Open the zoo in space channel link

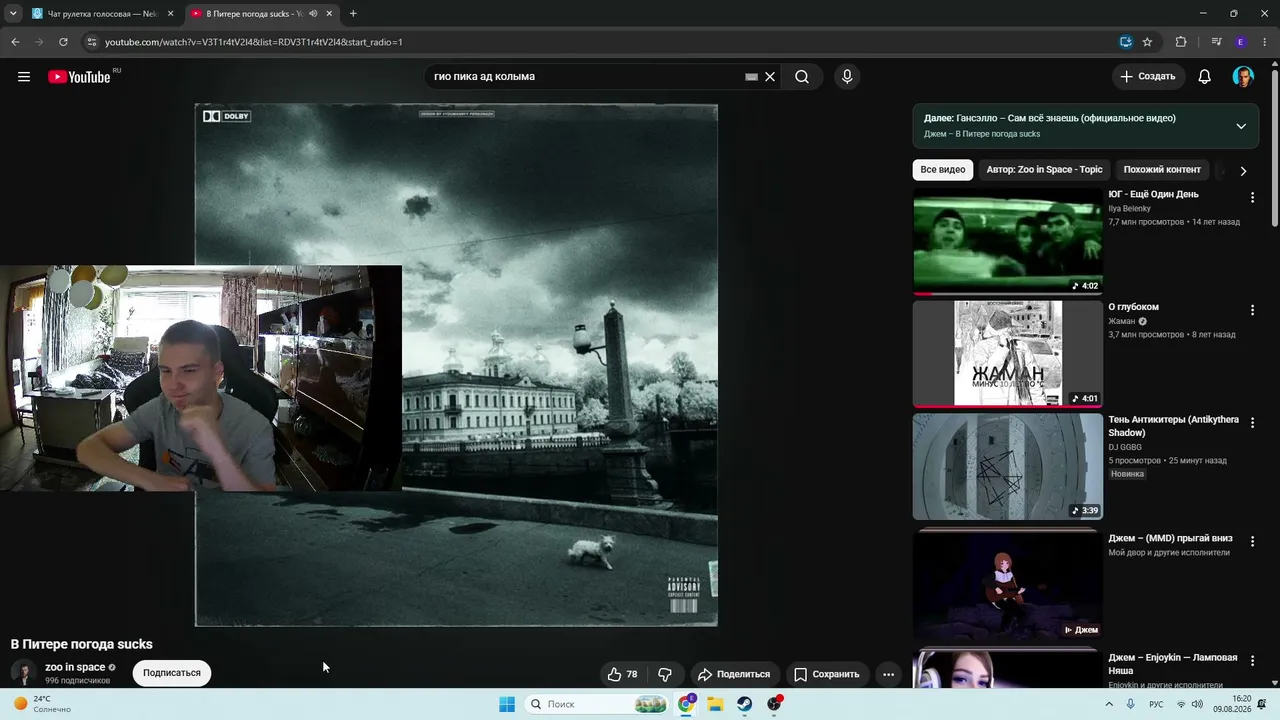(75, 667)
